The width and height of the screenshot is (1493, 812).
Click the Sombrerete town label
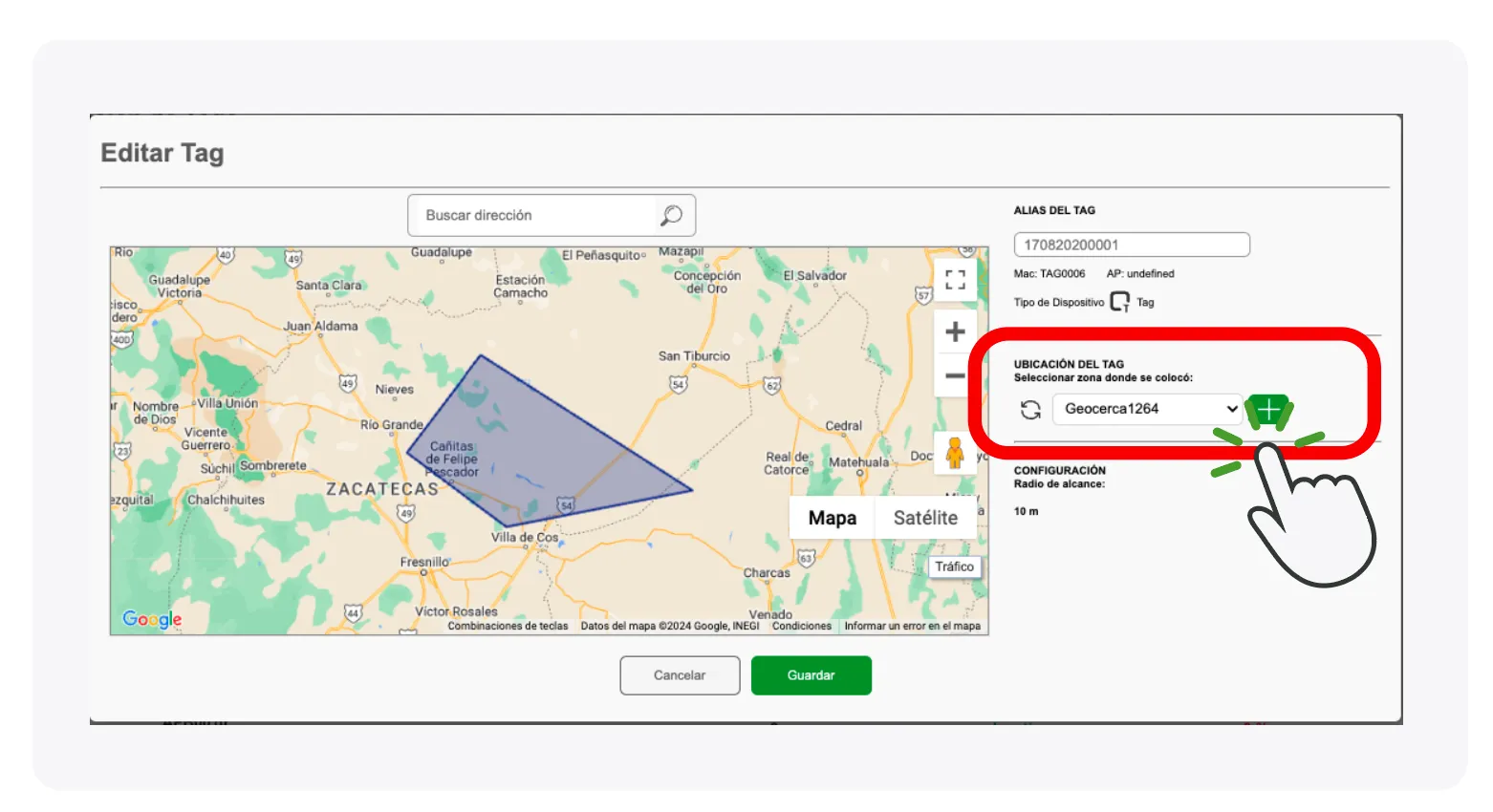point(273,466)
